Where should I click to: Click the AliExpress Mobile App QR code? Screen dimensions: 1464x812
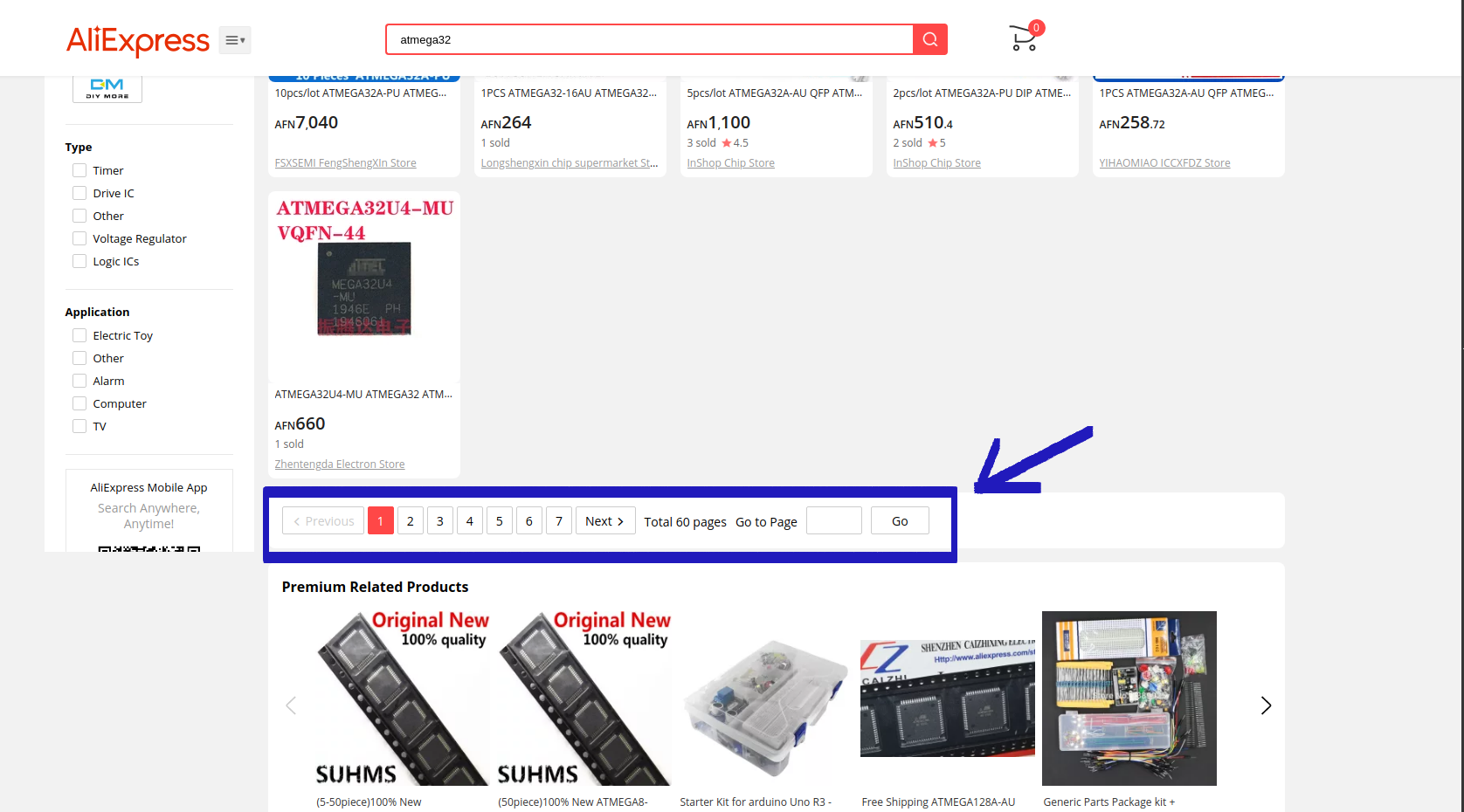point(149,549)
